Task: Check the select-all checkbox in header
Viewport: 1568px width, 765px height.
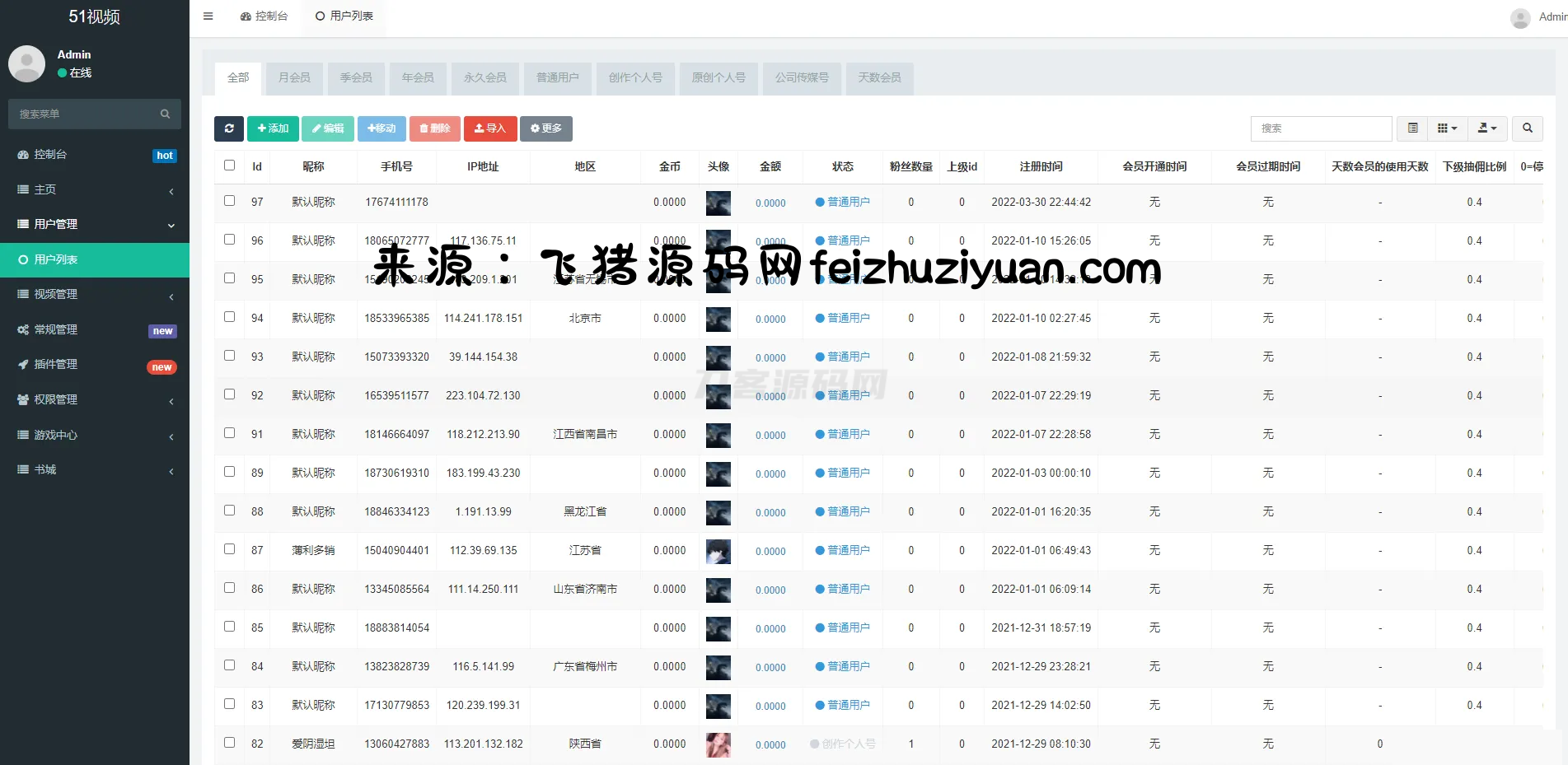Action: coord(230,166)
